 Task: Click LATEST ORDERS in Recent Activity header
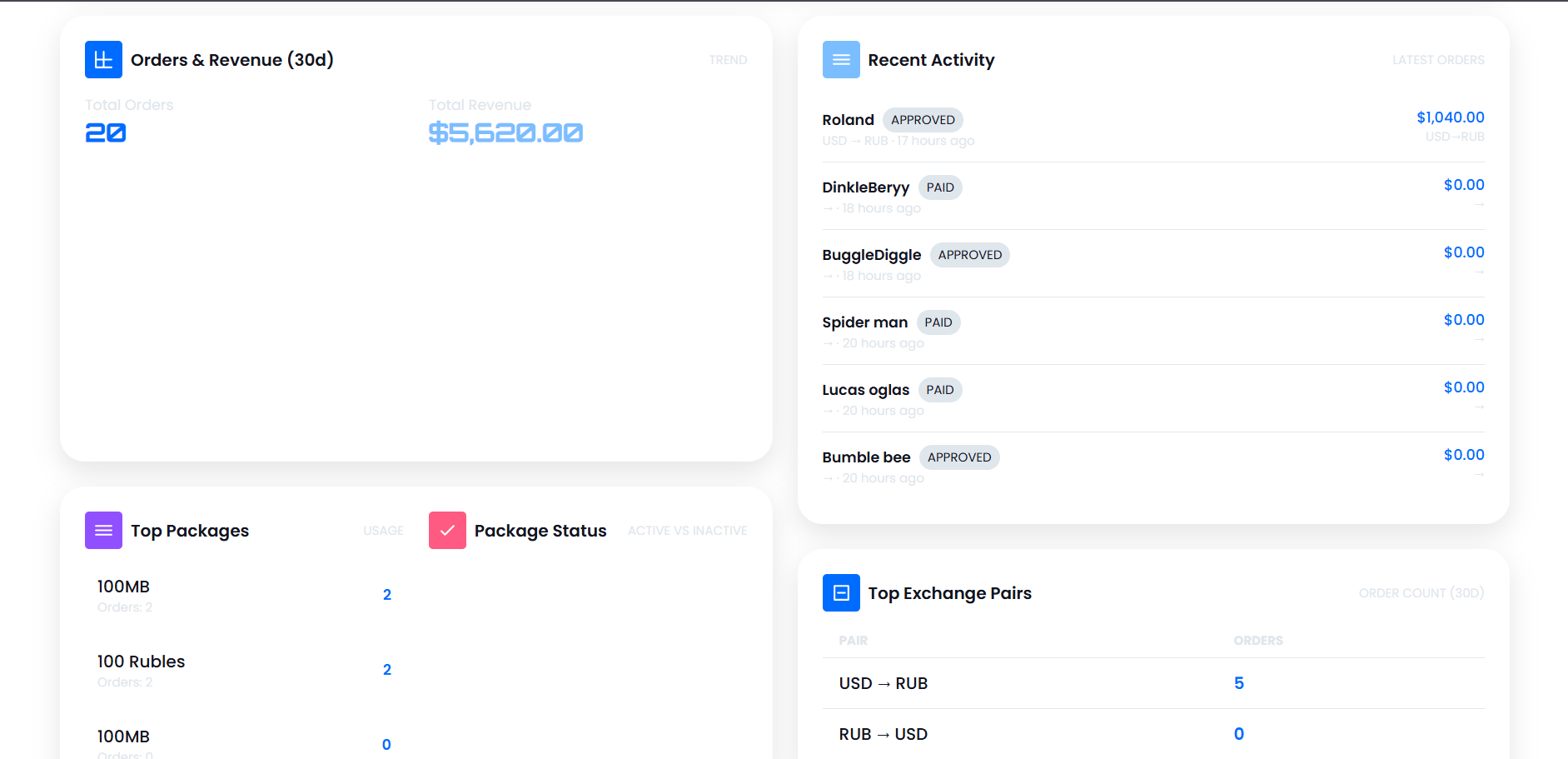click(1438, 59)
